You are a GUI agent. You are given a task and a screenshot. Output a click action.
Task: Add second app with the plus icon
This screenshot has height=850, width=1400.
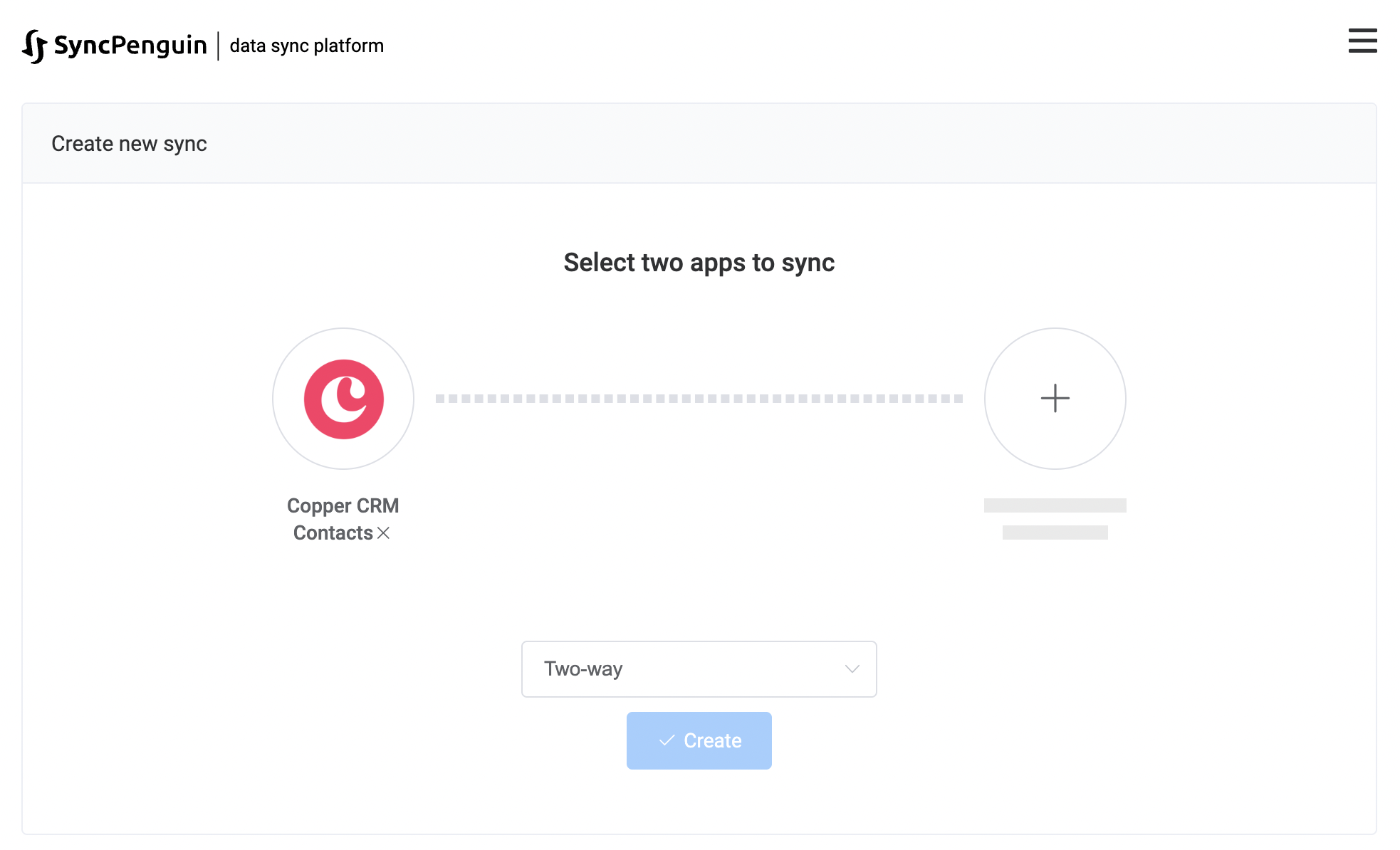tap(1055, 399)
